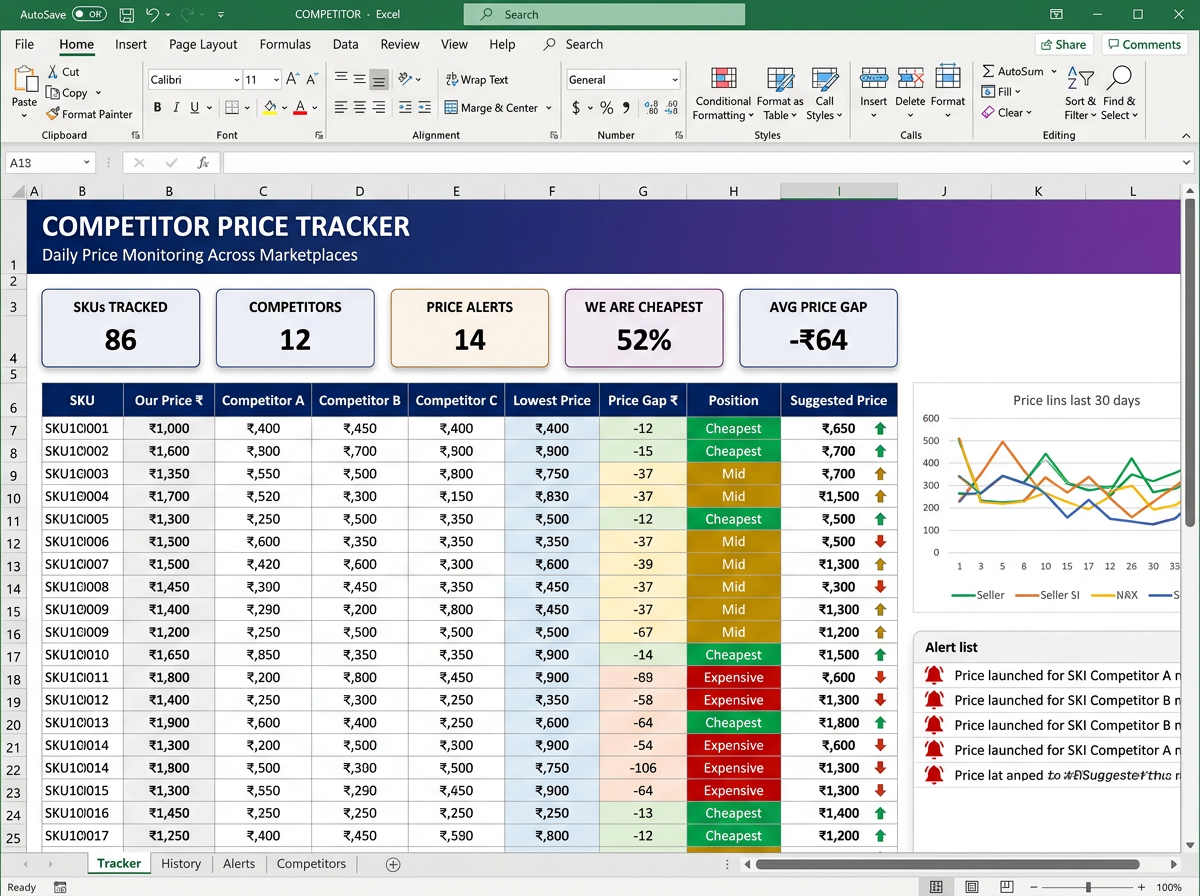Open the Data ribbon tab
1200x896 pixels.
346,44
